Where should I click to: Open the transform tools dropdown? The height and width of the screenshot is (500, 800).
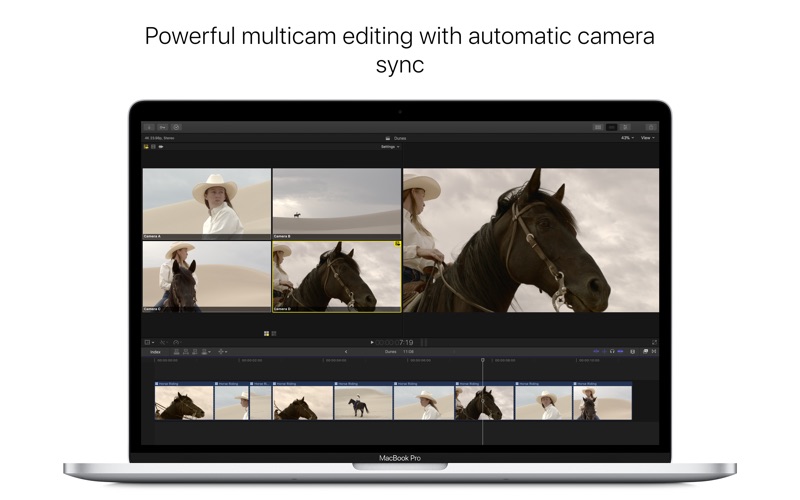coord(163,342)
